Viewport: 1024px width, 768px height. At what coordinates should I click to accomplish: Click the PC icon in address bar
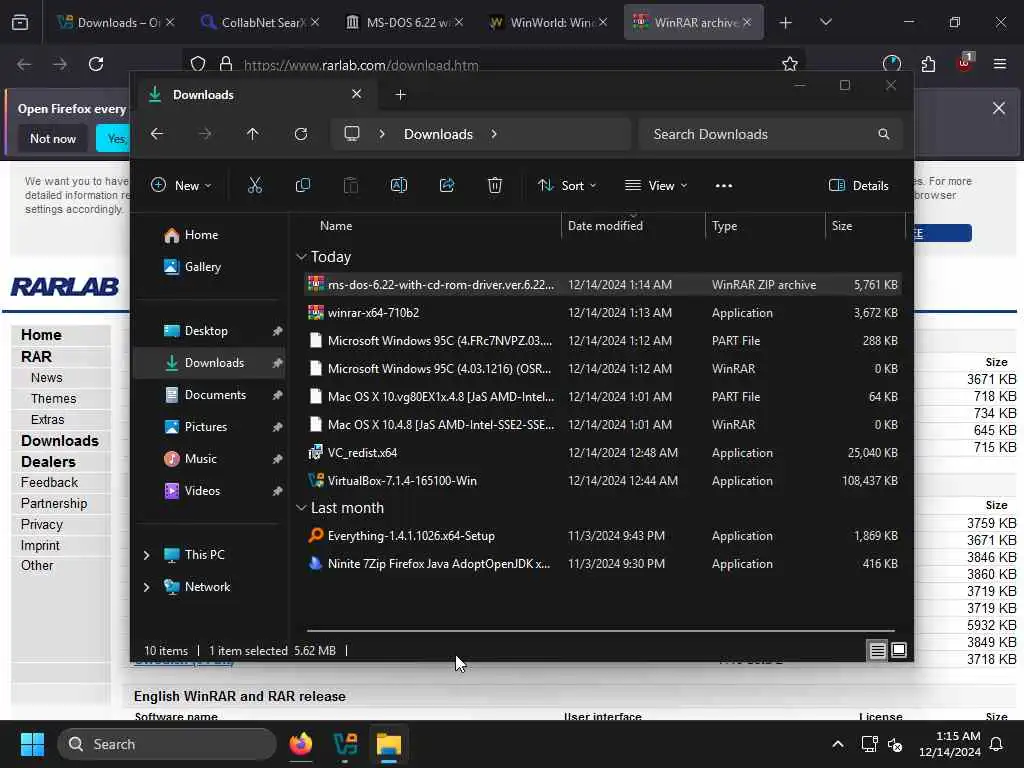(x=352, y=134)
